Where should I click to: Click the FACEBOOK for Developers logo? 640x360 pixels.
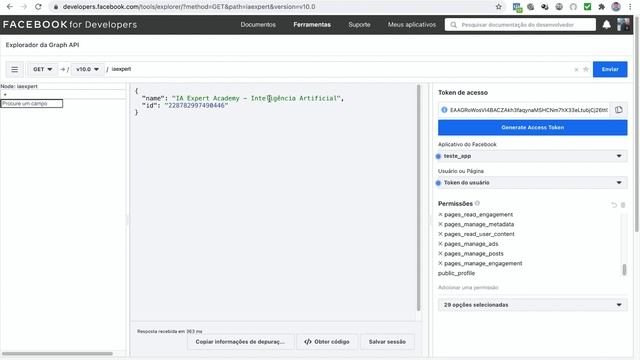click(70, 24)
